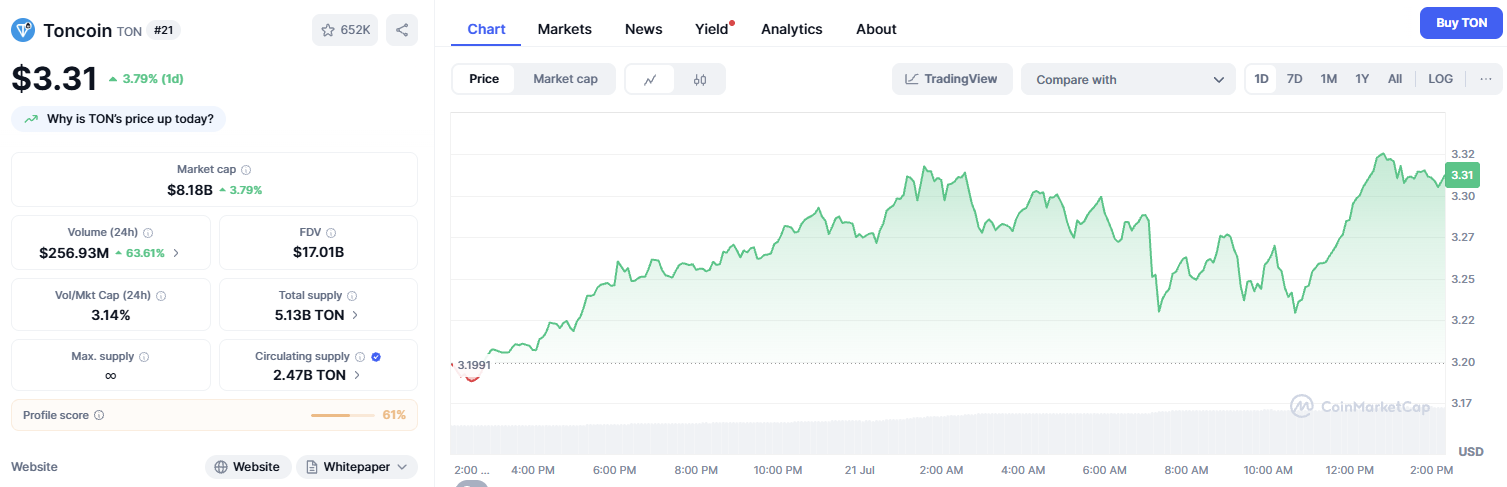Click the verified badge on Circulating supply
1507x487 pixels.
[376, 357]
